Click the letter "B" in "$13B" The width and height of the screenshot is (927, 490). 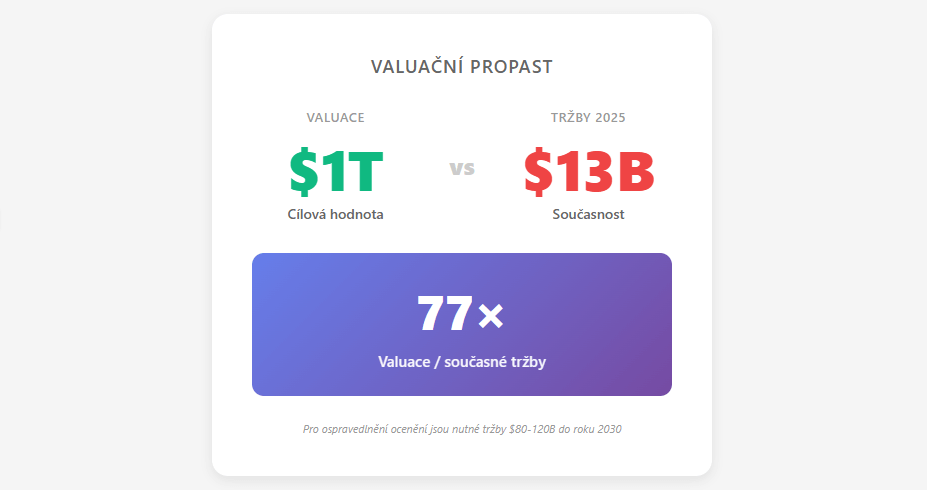tap(634, 171)
